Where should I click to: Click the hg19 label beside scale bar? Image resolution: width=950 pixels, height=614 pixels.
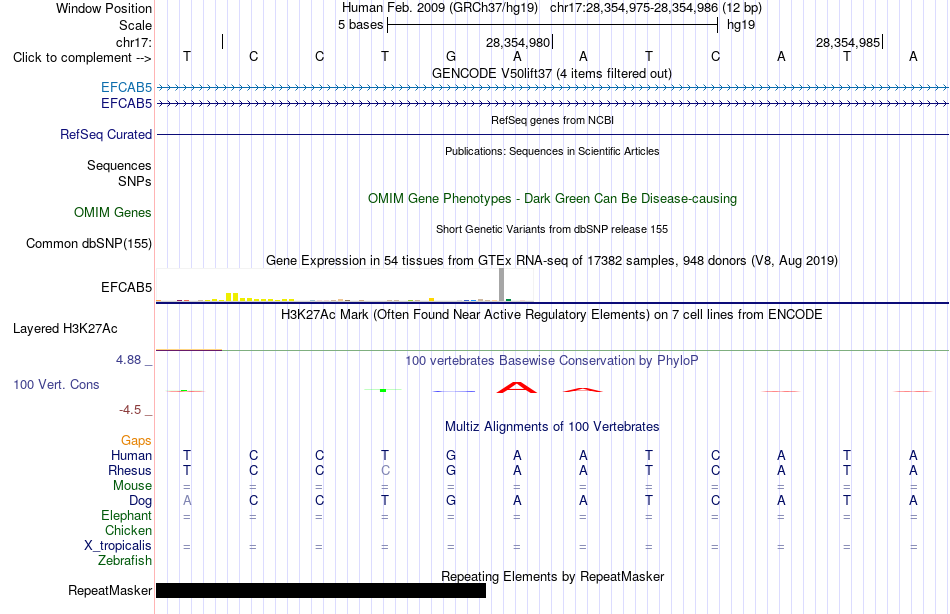740,25
